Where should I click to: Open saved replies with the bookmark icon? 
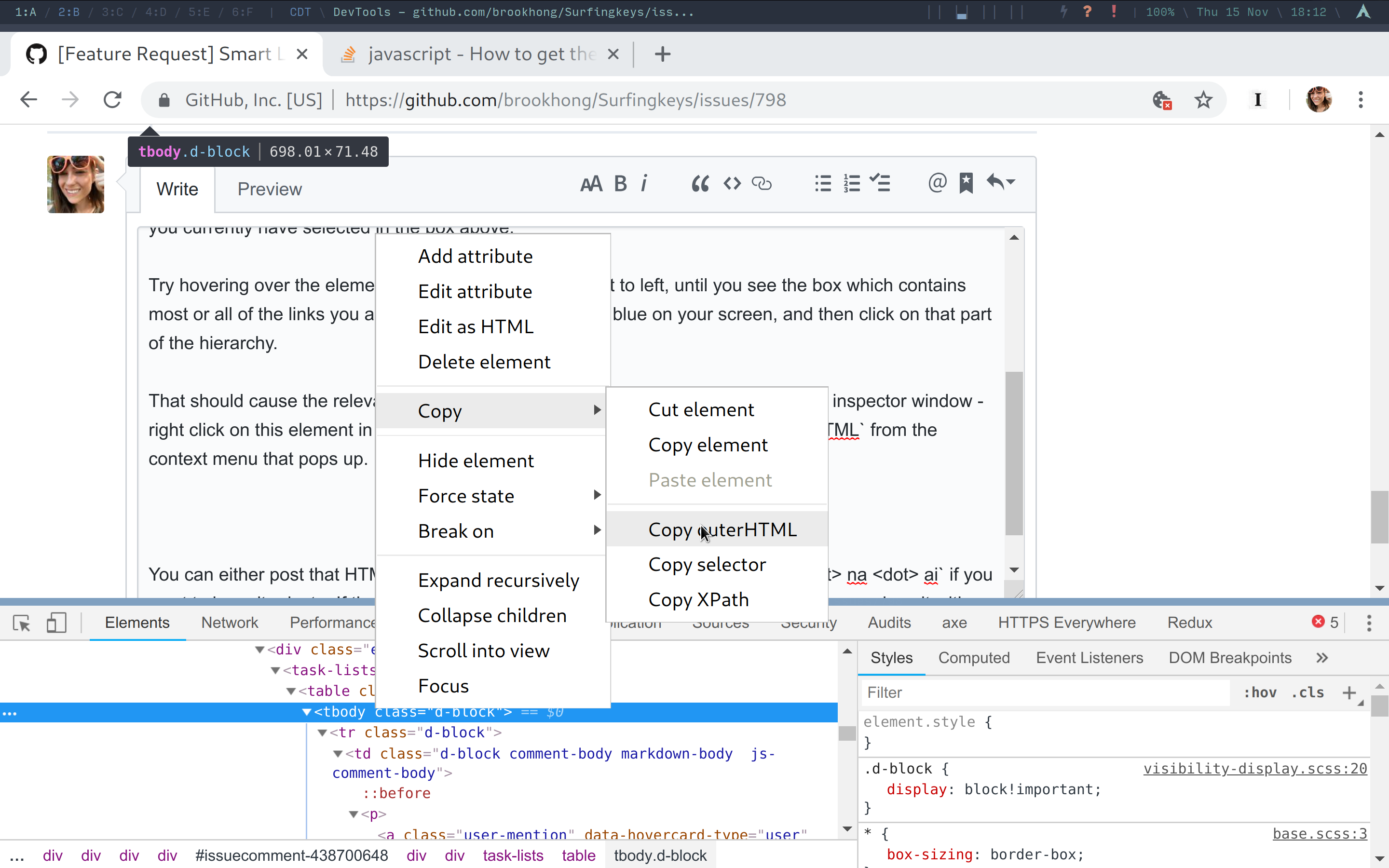tap(966, 182)
